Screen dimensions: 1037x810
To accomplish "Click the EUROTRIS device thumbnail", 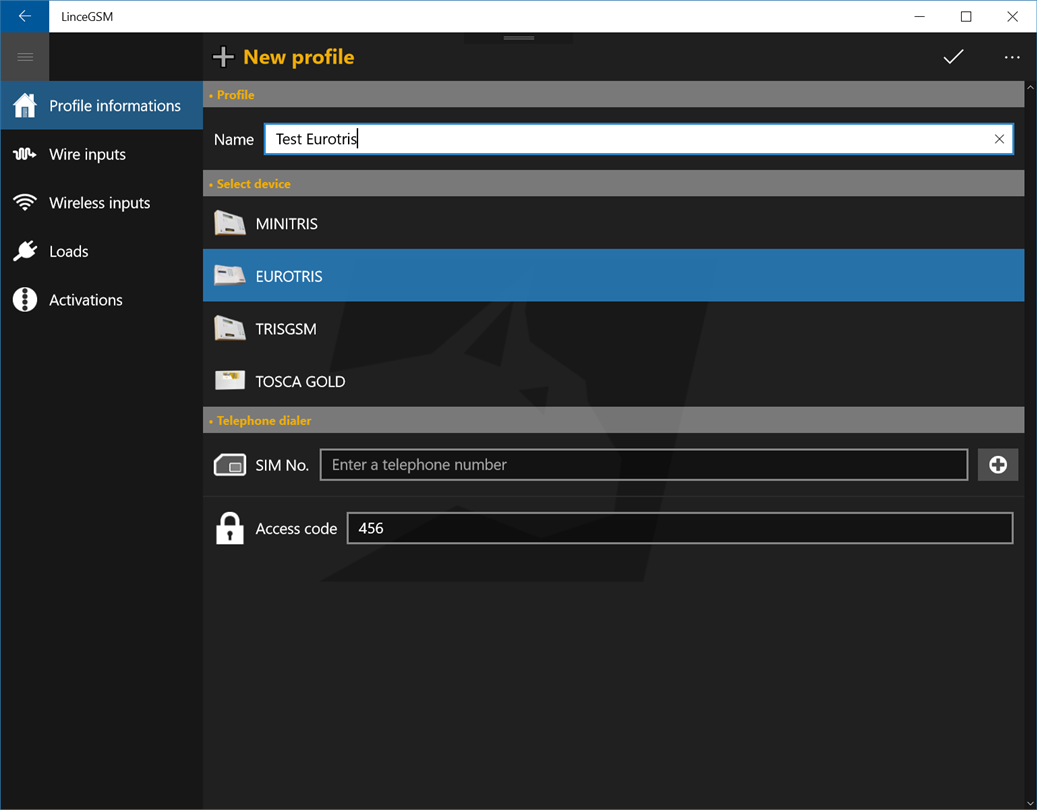I will [x=229, y=276].
